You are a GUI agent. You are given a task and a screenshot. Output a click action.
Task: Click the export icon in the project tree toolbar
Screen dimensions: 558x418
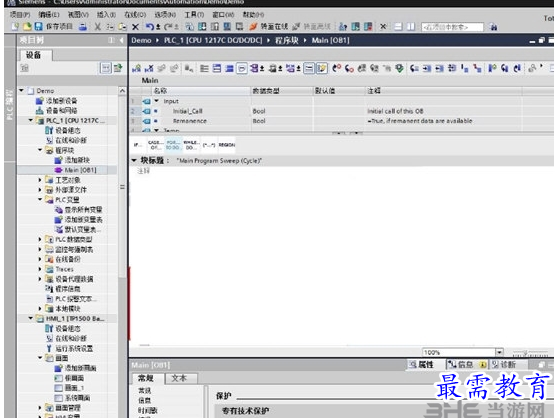(118, 68)
